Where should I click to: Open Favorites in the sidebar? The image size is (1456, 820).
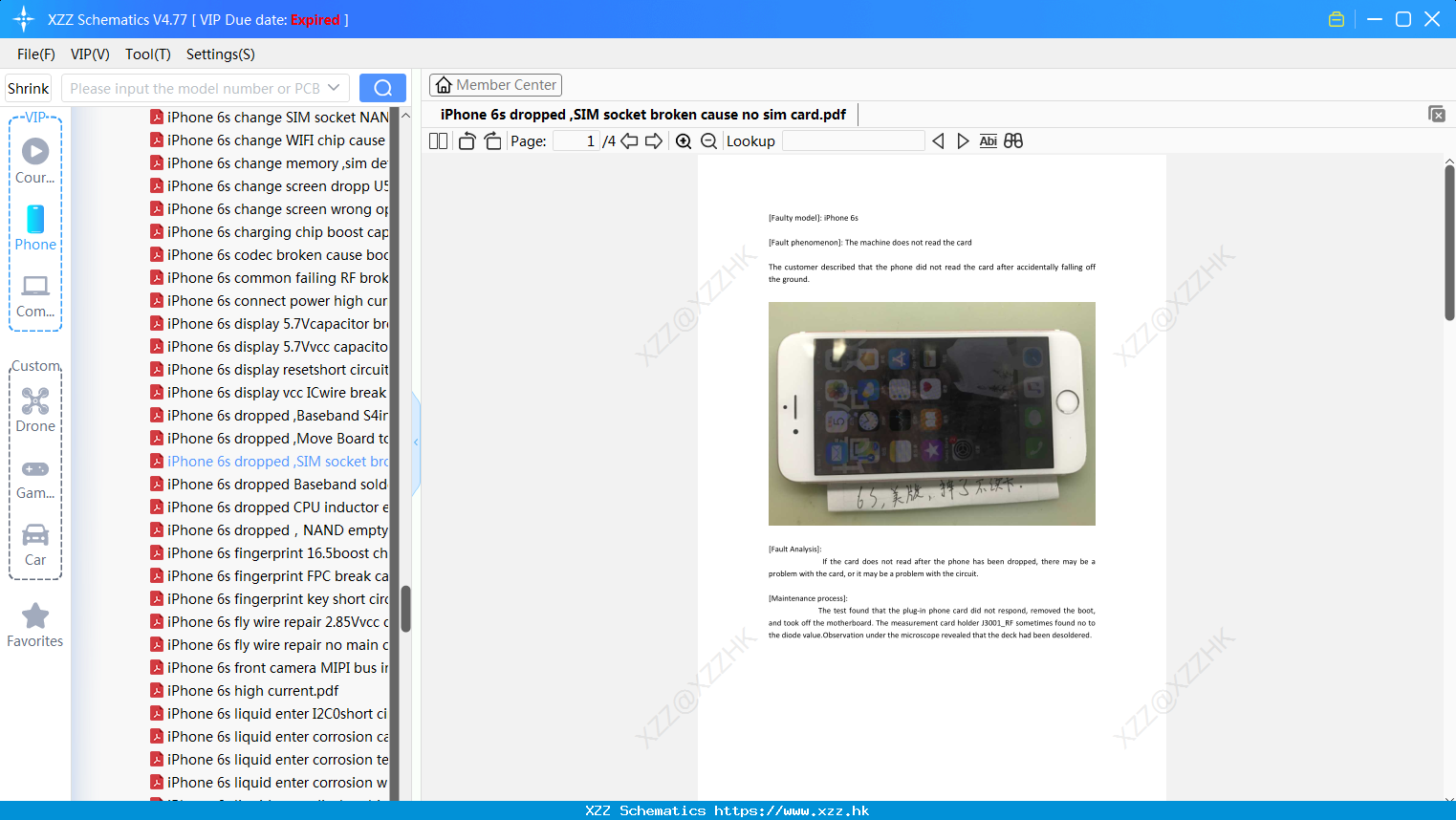35,626
